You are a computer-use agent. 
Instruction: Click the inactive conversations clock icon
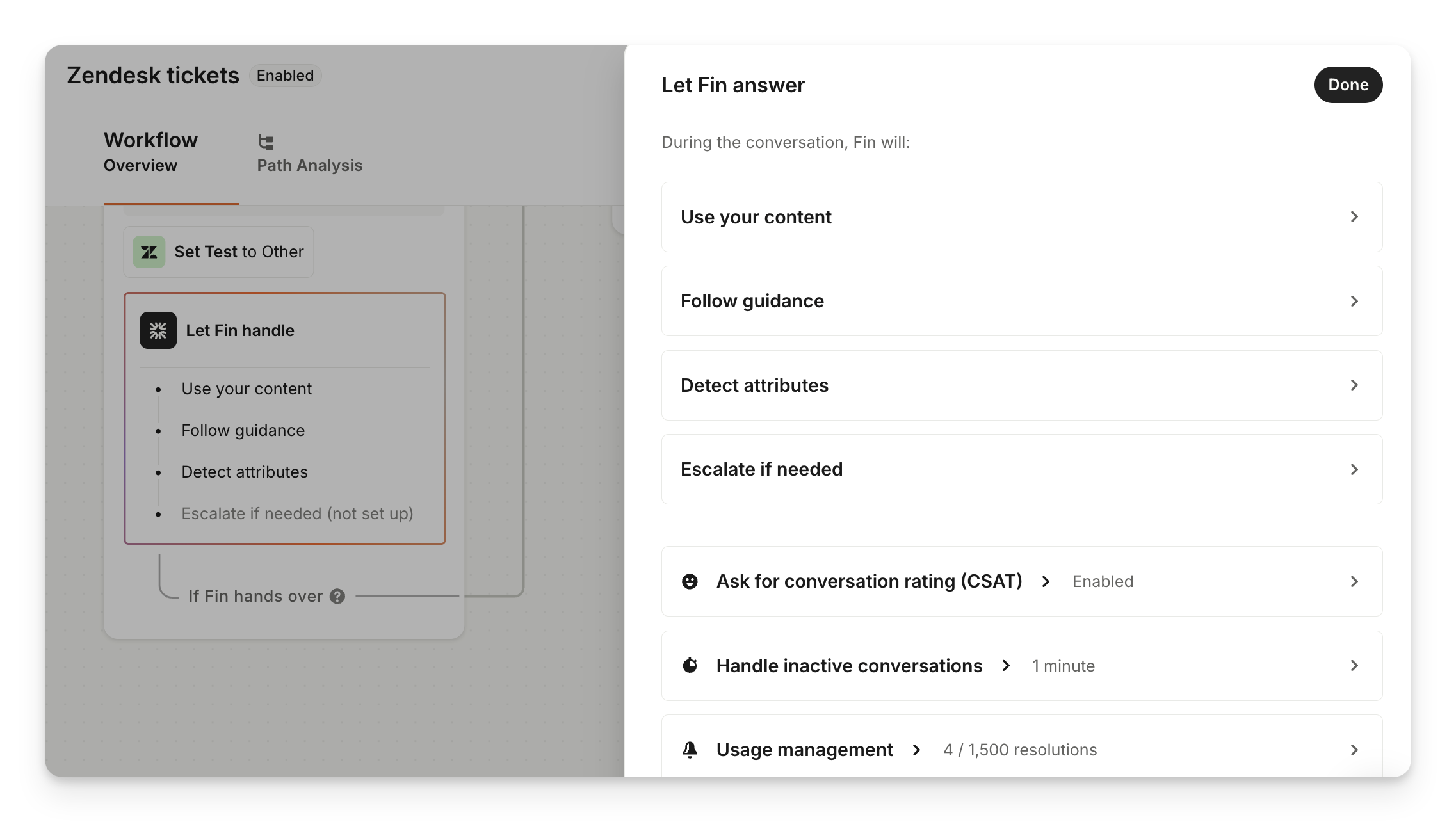coord(690,666)
